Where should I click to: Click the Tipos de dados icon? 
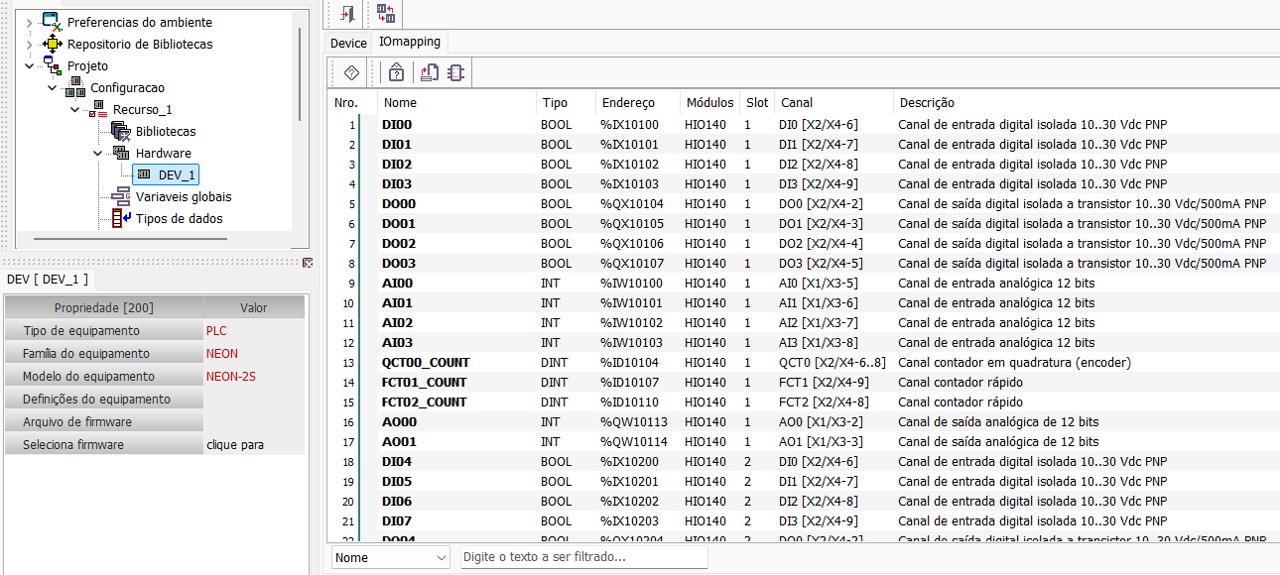point(121,218)
